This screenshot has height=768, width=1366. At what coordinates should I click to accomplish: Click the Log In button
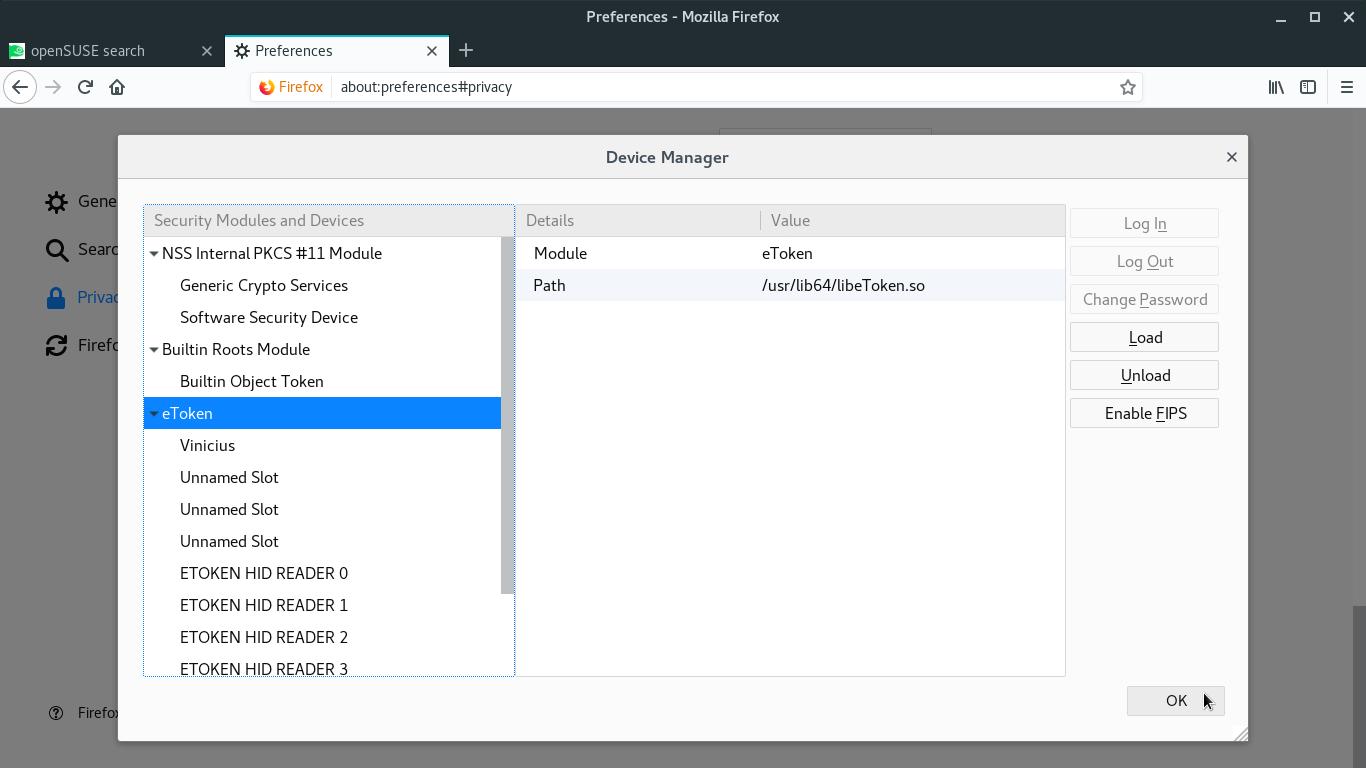click(x=1144, y=224)
